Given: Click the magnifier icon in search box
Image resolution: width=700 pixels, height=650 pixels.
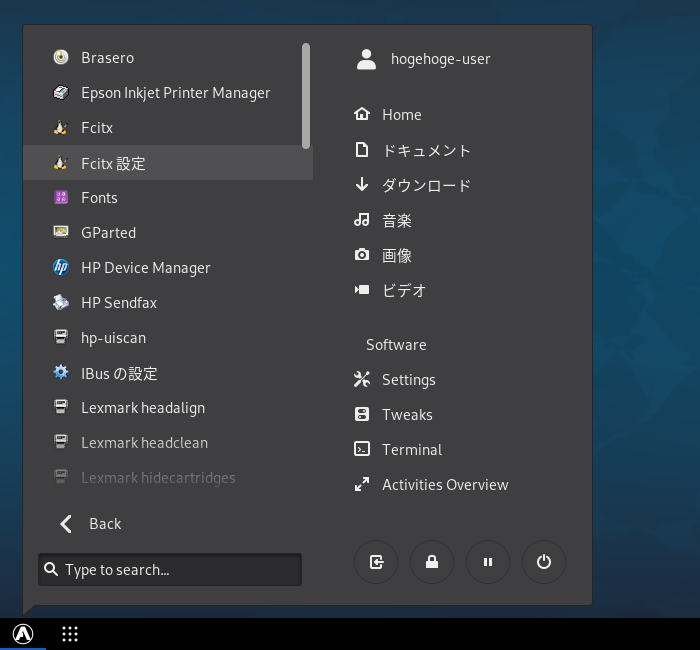Looking at the screenshot, I should 51,569.
